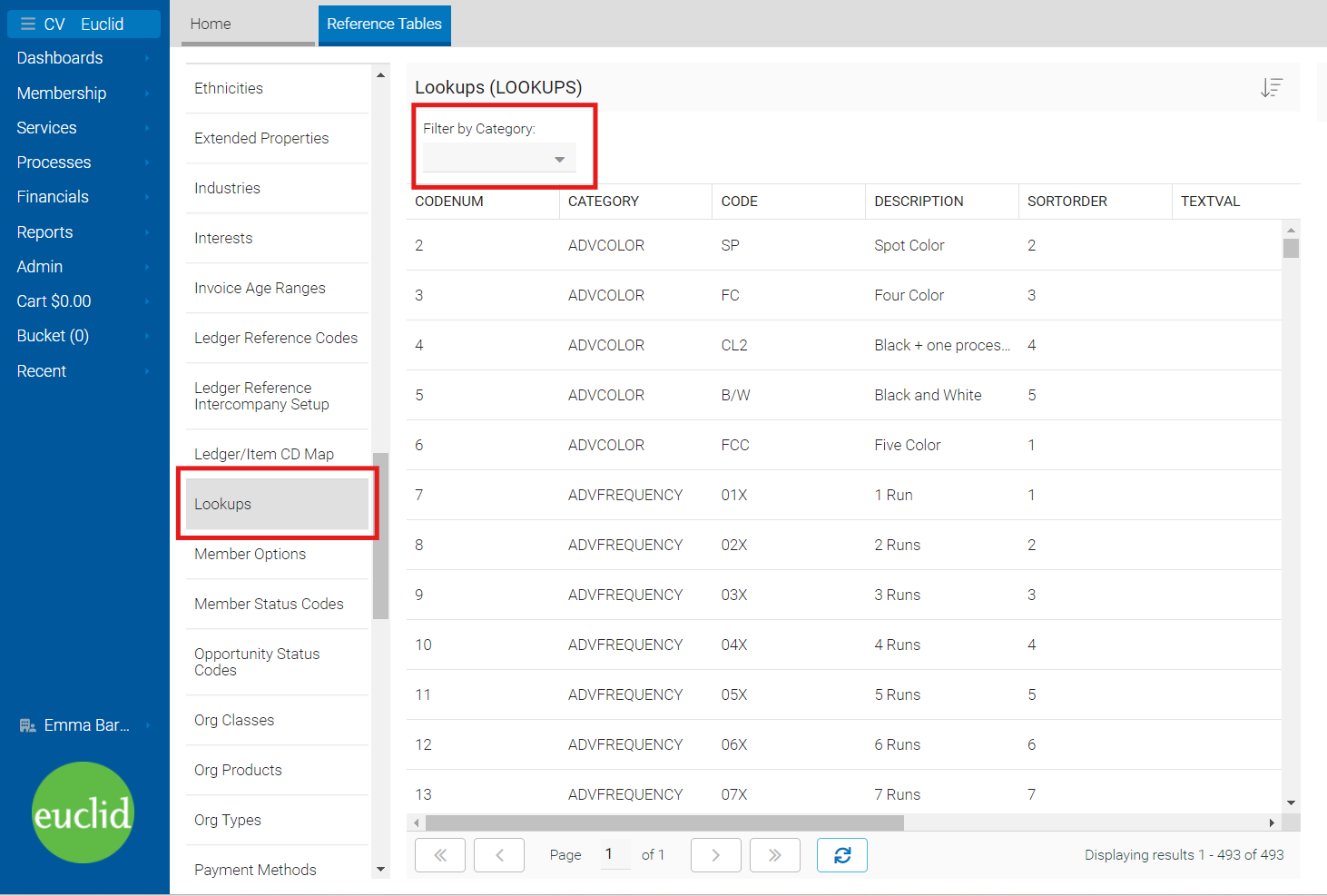The width and height of the screenshot is (1327, 896).
Task: Click the grid horizontal scrollbar thumb
Action: [x=664, y=822]
